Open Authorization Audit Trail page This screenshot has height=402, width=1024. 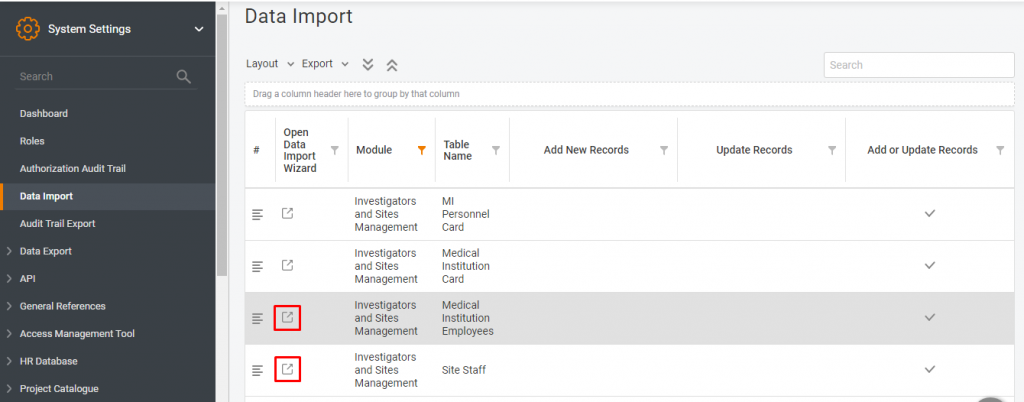click(73, 169)
